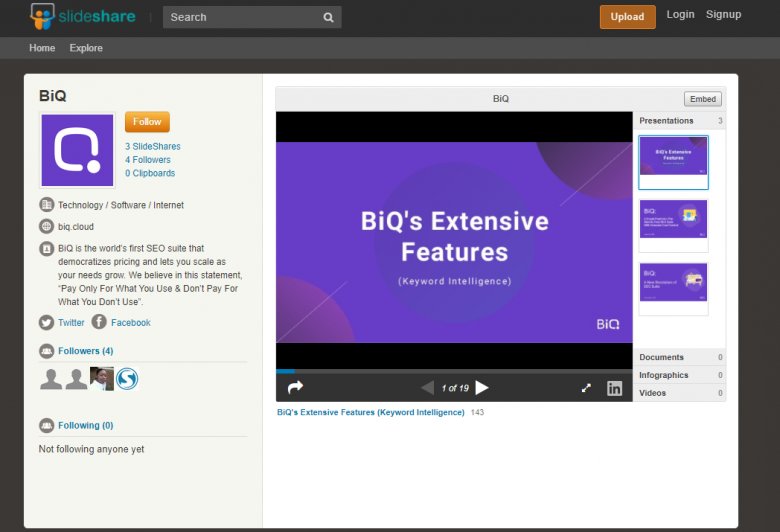Open the 4 Followers link

click(148, 160)
